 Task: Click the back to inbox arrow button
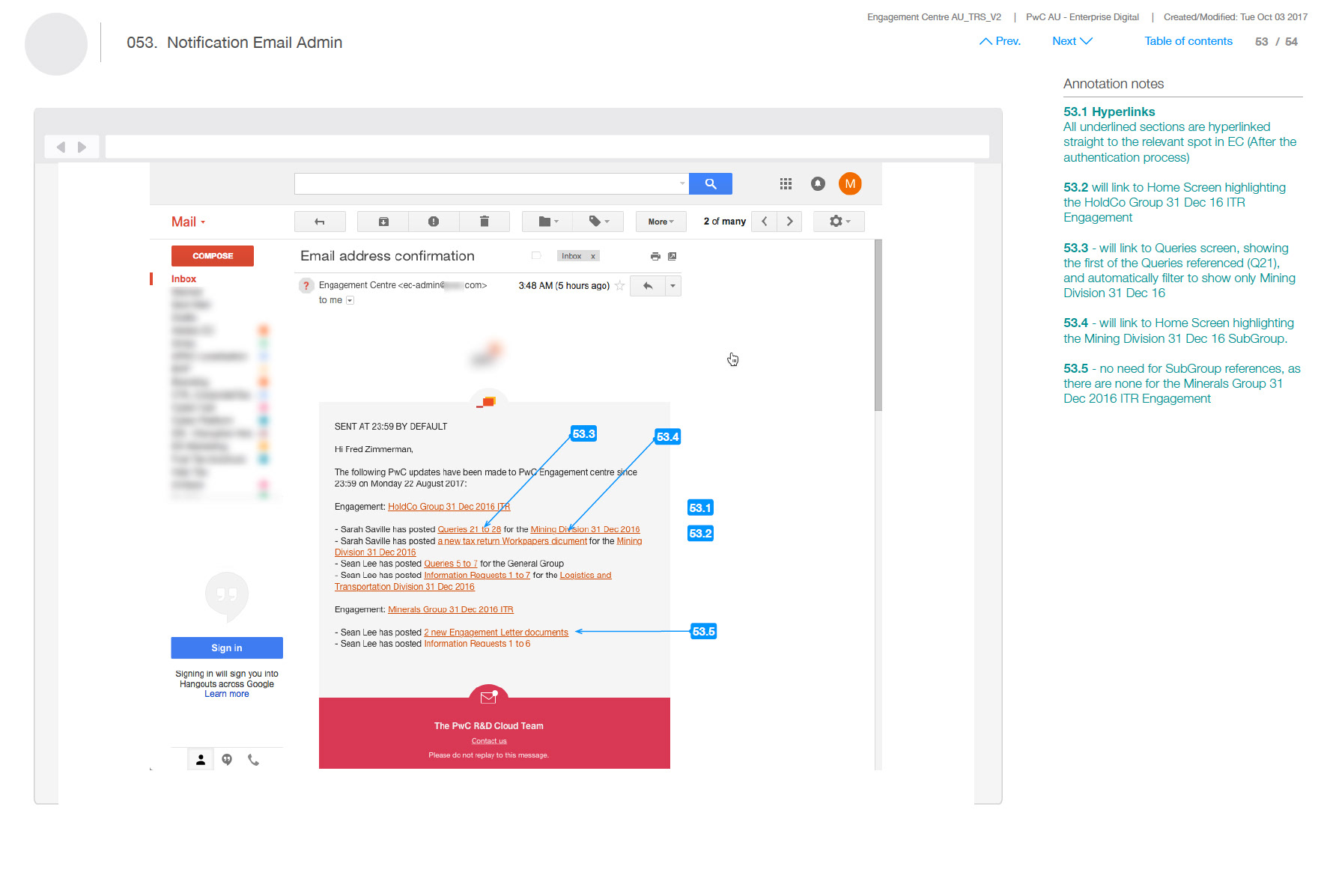pyautogui.click(x=320, y=222)
